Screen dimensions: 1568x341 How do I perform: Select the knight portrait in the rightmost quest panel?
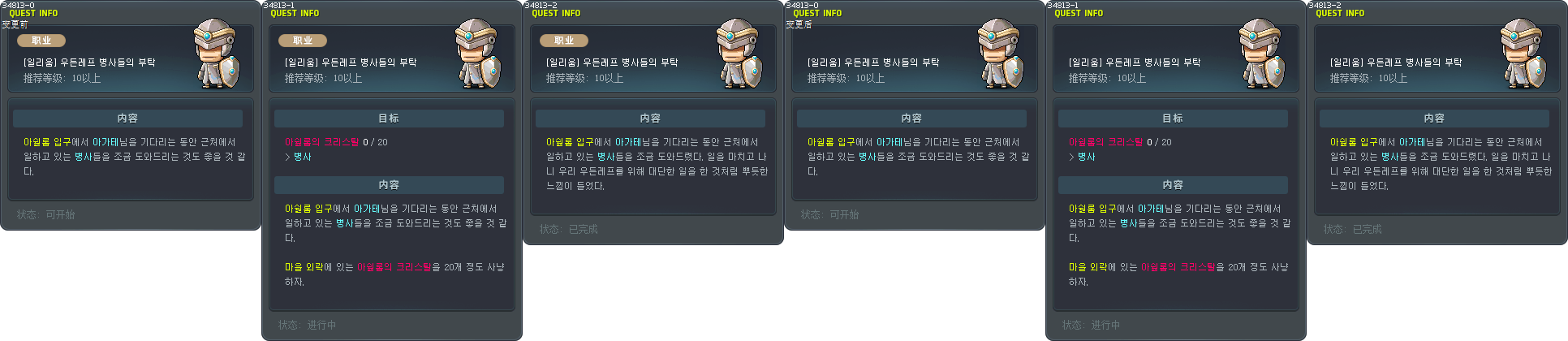(1524, 54)
